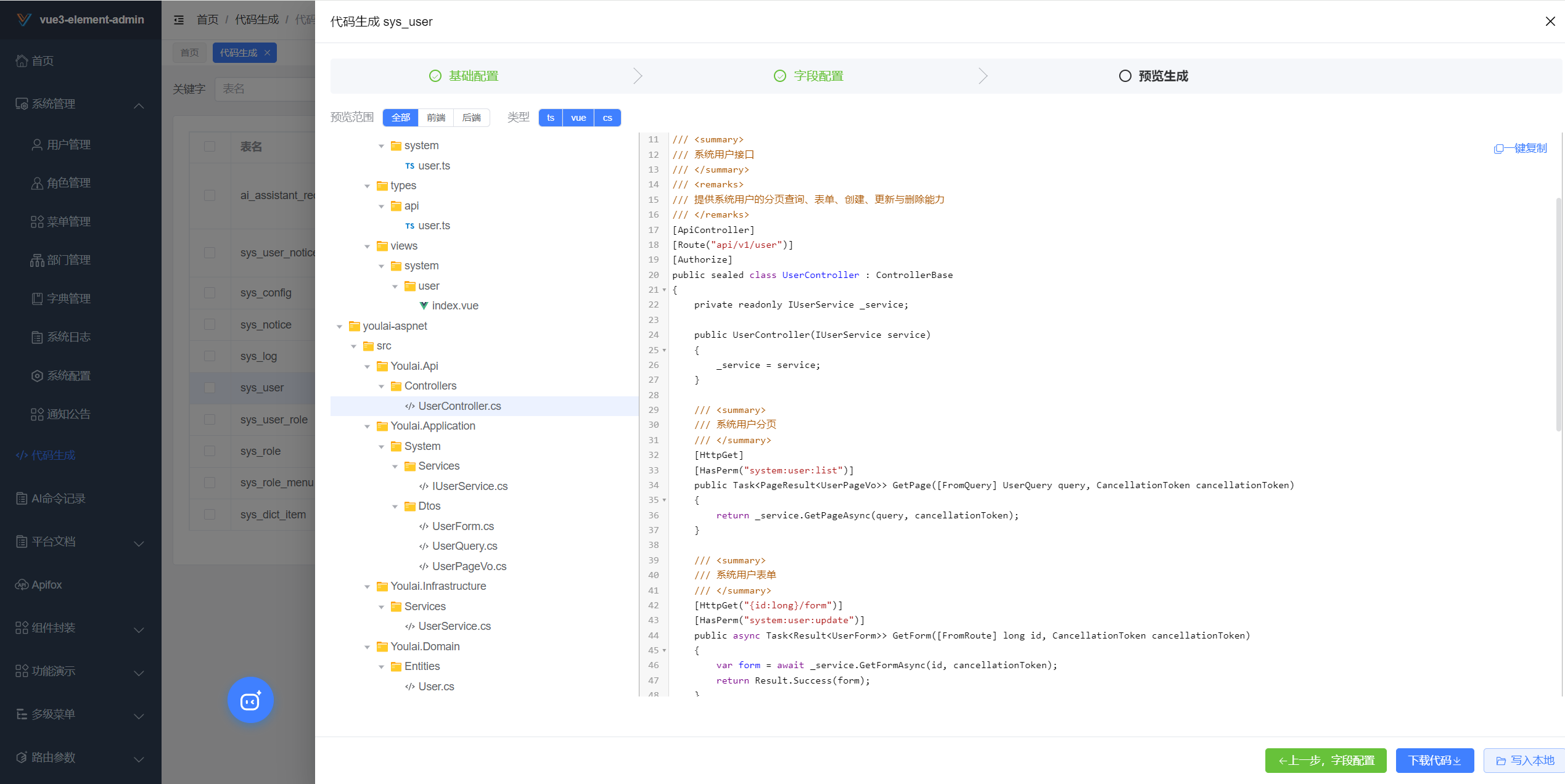This screenshot has height=784, width=1565.
Task: Open the 角色管理 menu item
Action: 68,183
